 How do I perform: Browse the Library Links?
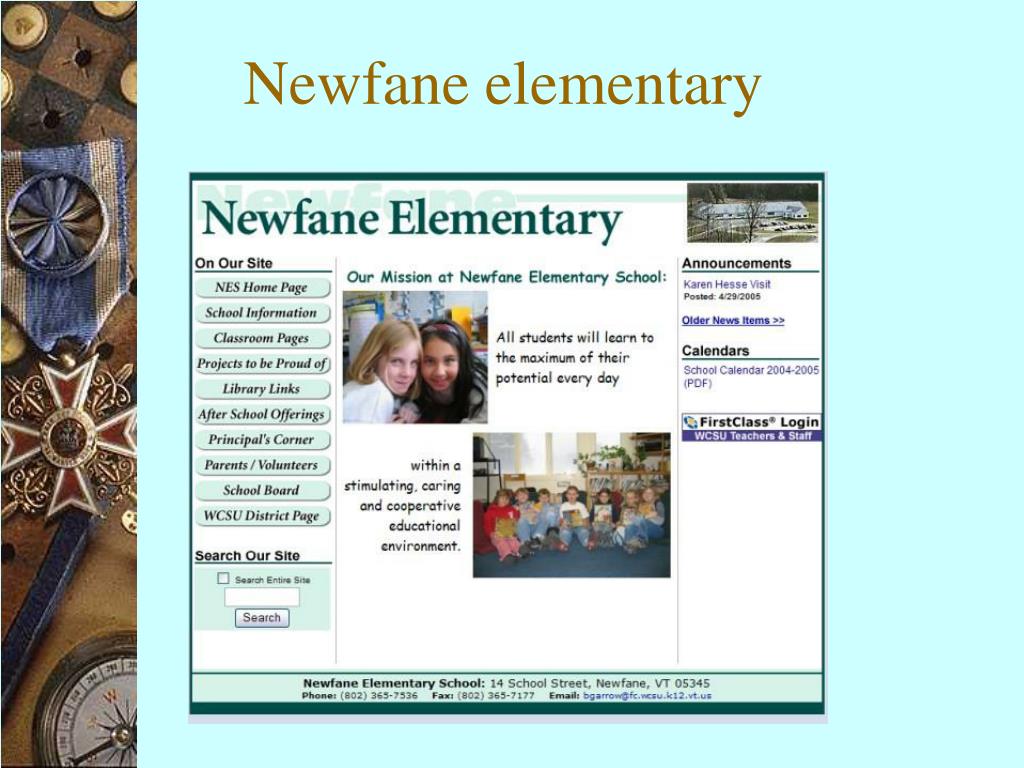pyautogui.click(x=262, y=389)
